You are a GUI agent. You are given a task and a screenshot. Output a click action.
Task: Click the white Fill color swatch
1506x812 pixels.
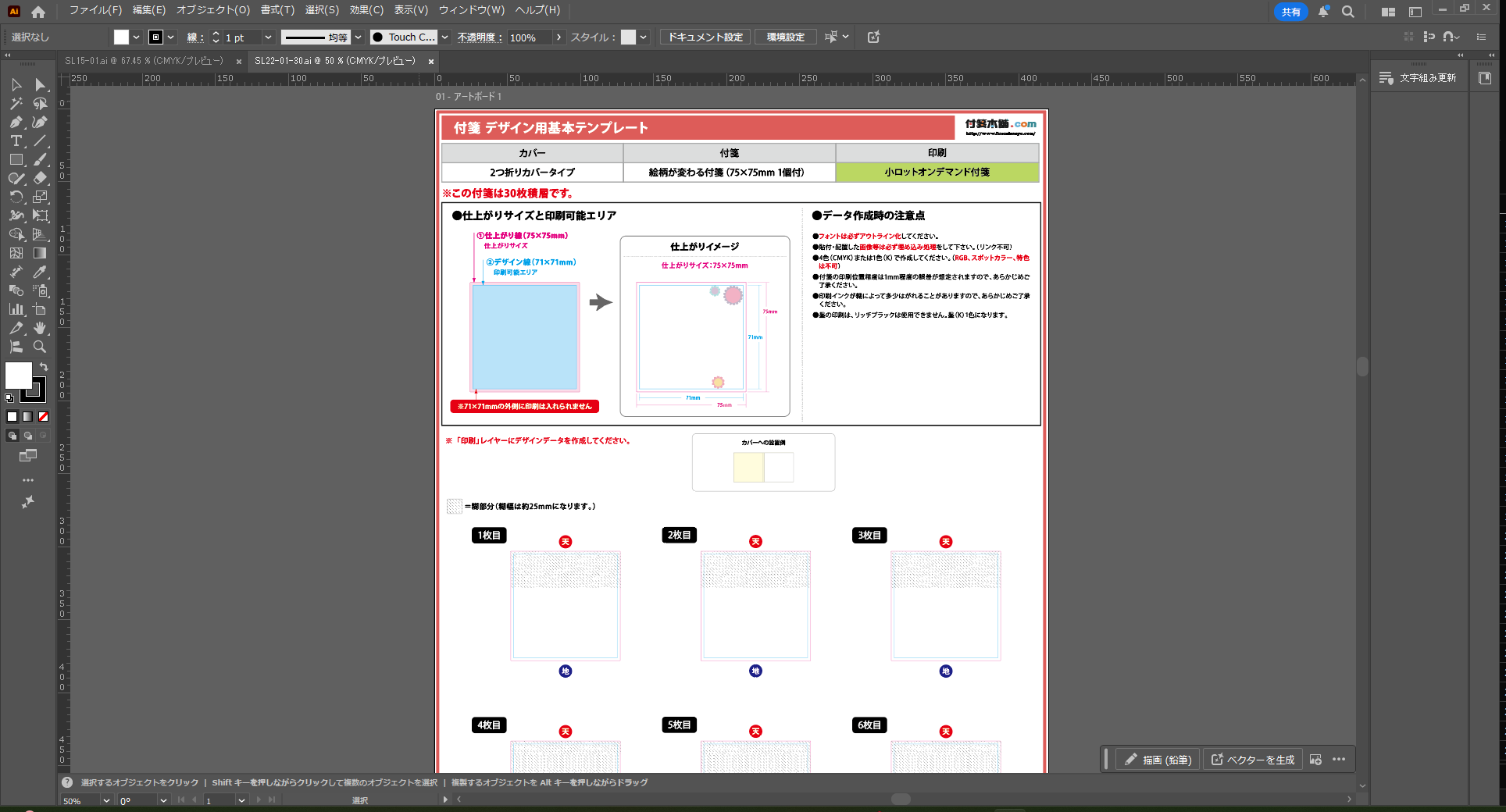coord(18,375)
